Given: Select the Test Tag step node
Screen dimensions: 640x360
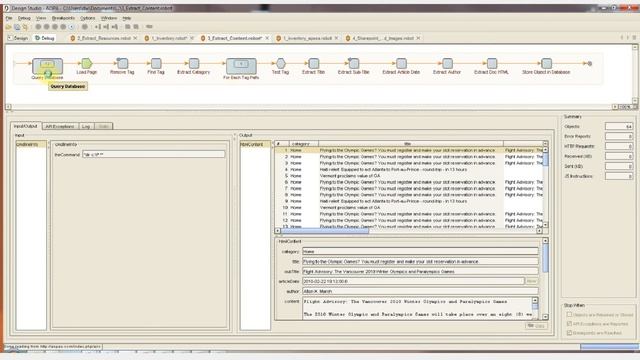Looking at the screenshot, I should pyautogui.click(x=280, y=63).
